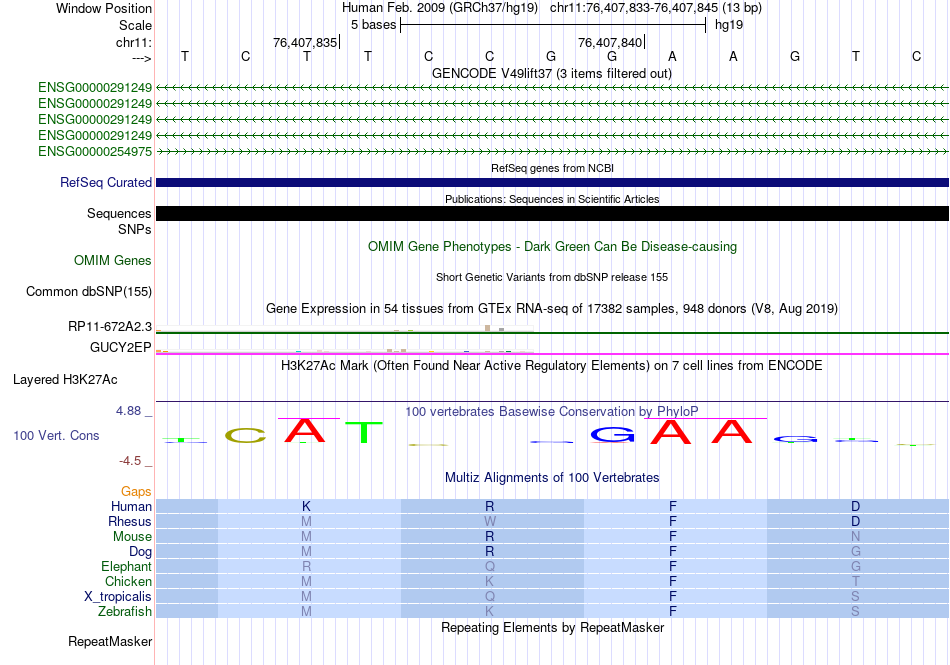Click amino acid K in the Human row
Screen dimensions: 950x665
(307, 506)
